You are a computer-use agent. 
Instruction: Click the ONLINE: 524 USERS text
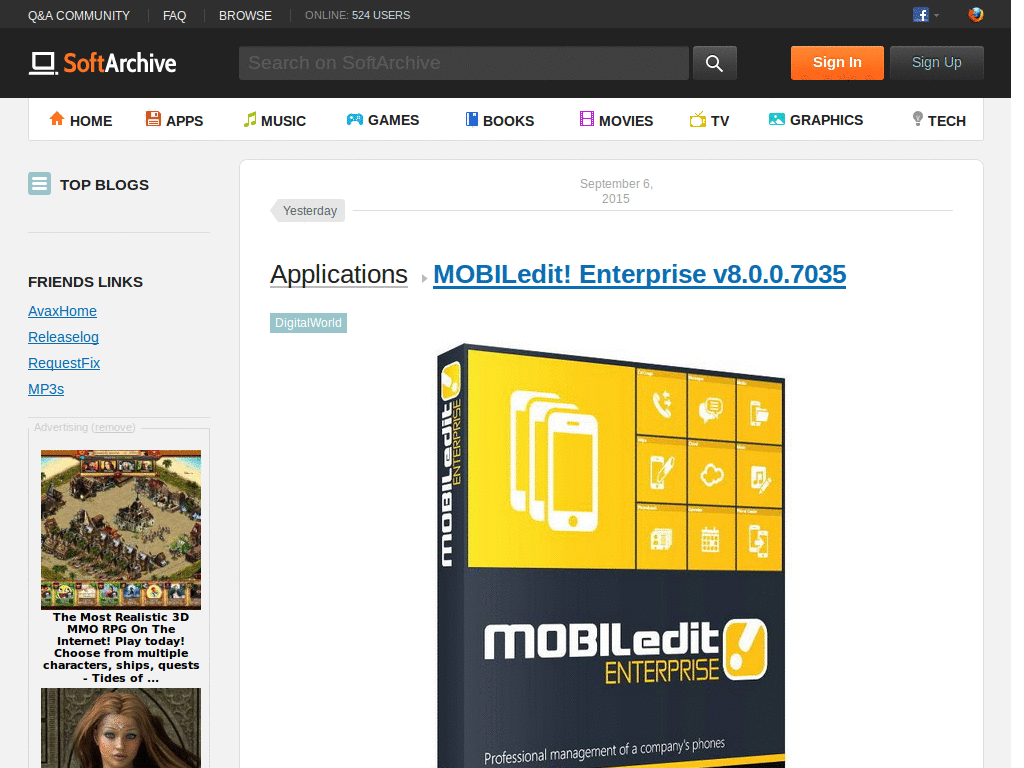click(357, 15)
